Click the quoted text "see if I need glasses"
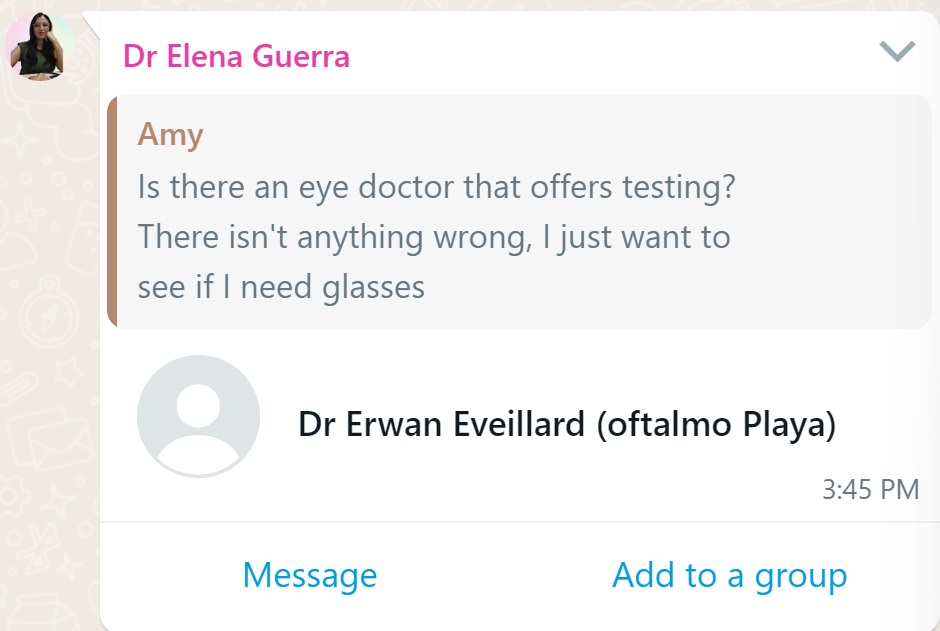Viewport: 940px width, 631px height. pos(281,288)
